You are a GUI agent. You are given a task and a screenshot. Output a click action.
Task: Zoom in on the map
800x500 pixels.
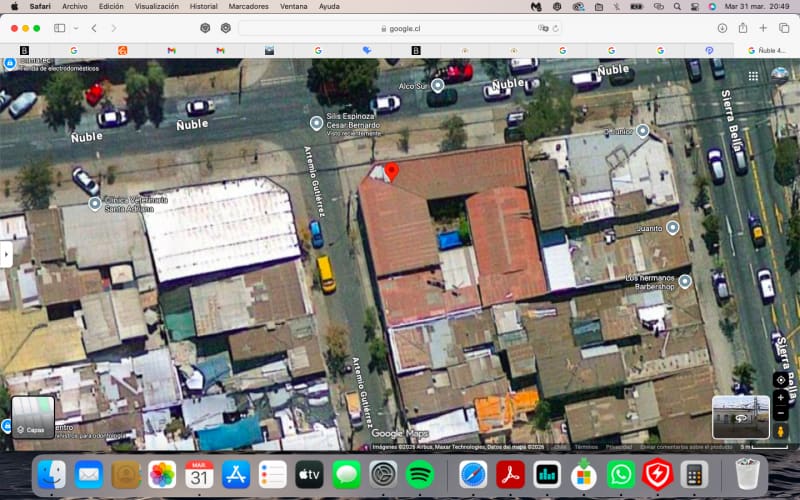(x=781, y=398)
